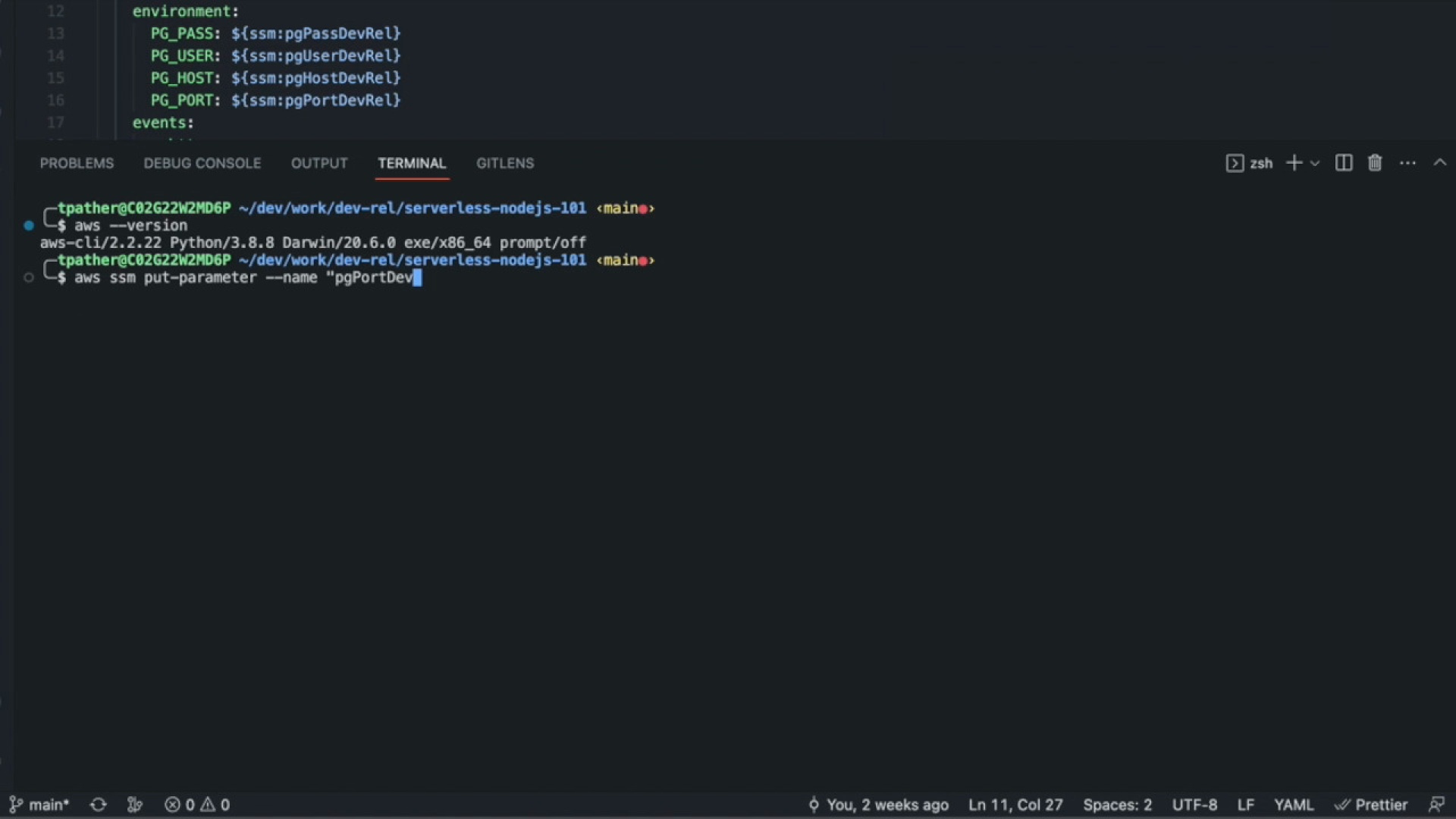Create a new terminal with plus icon
The width and height of the screenshot is (1456, 819).
(1294, 163)
